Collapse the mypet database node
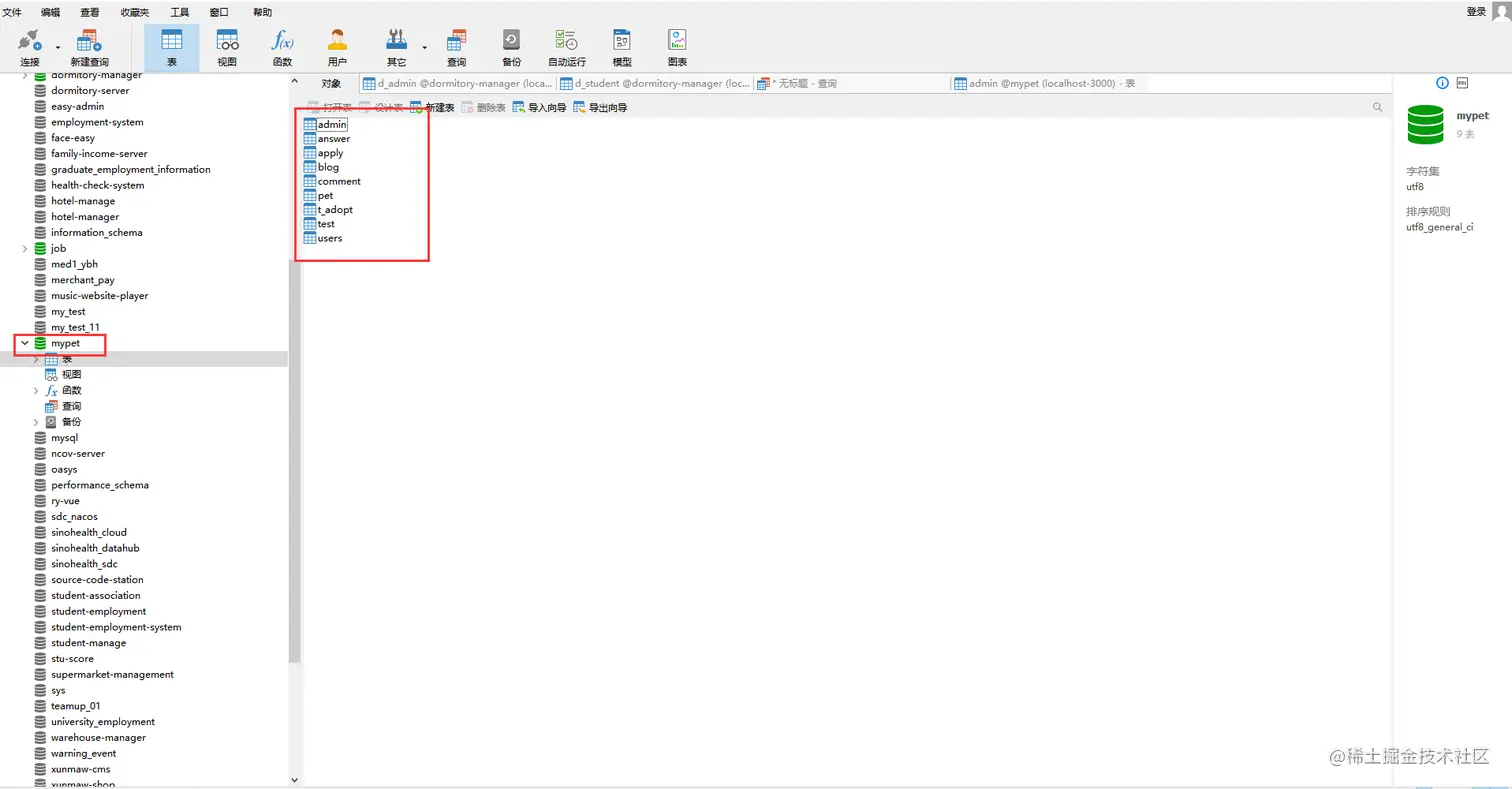The image size is (1512, 789). (25, 343)
